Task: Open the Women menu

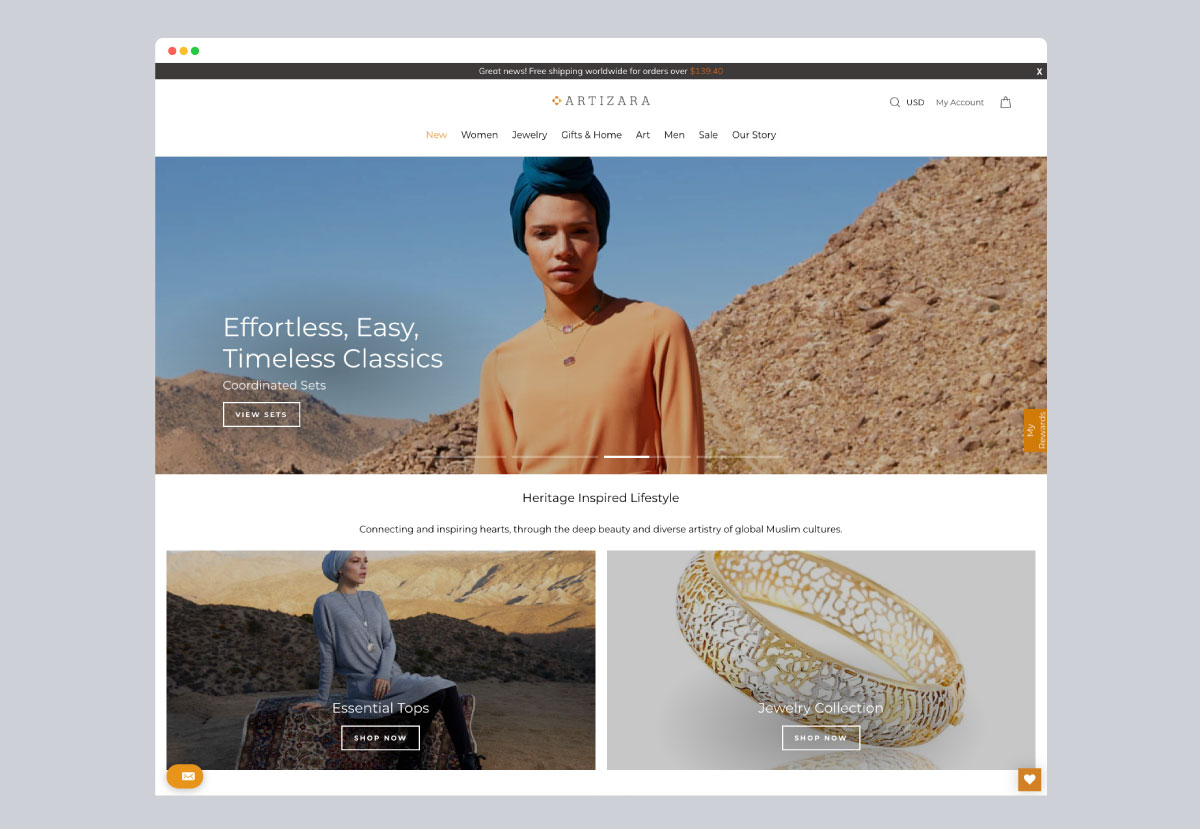Action: pos(479,135)
